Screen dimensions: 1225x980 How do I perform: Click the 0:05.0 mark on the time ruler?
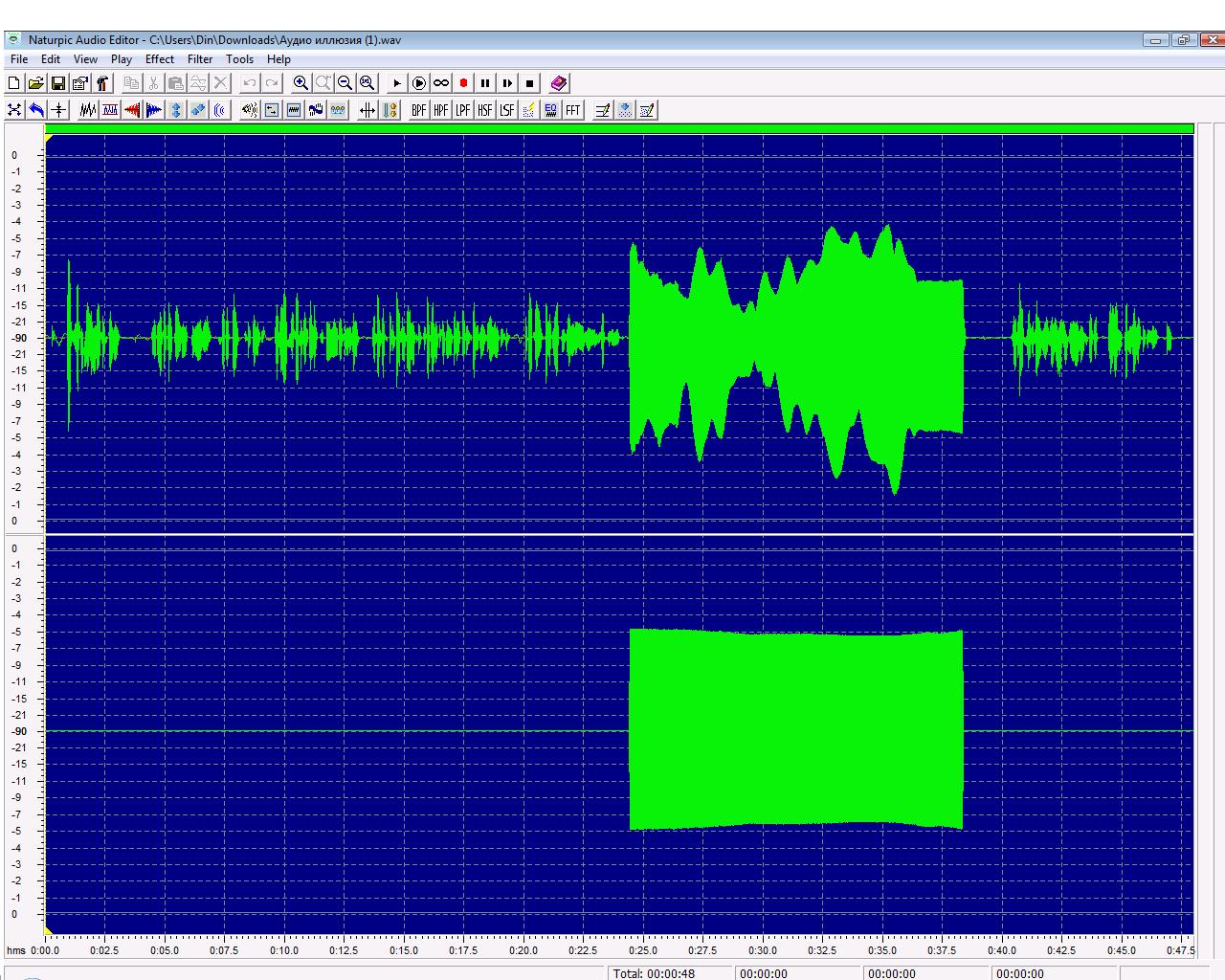tap(165, 950)
